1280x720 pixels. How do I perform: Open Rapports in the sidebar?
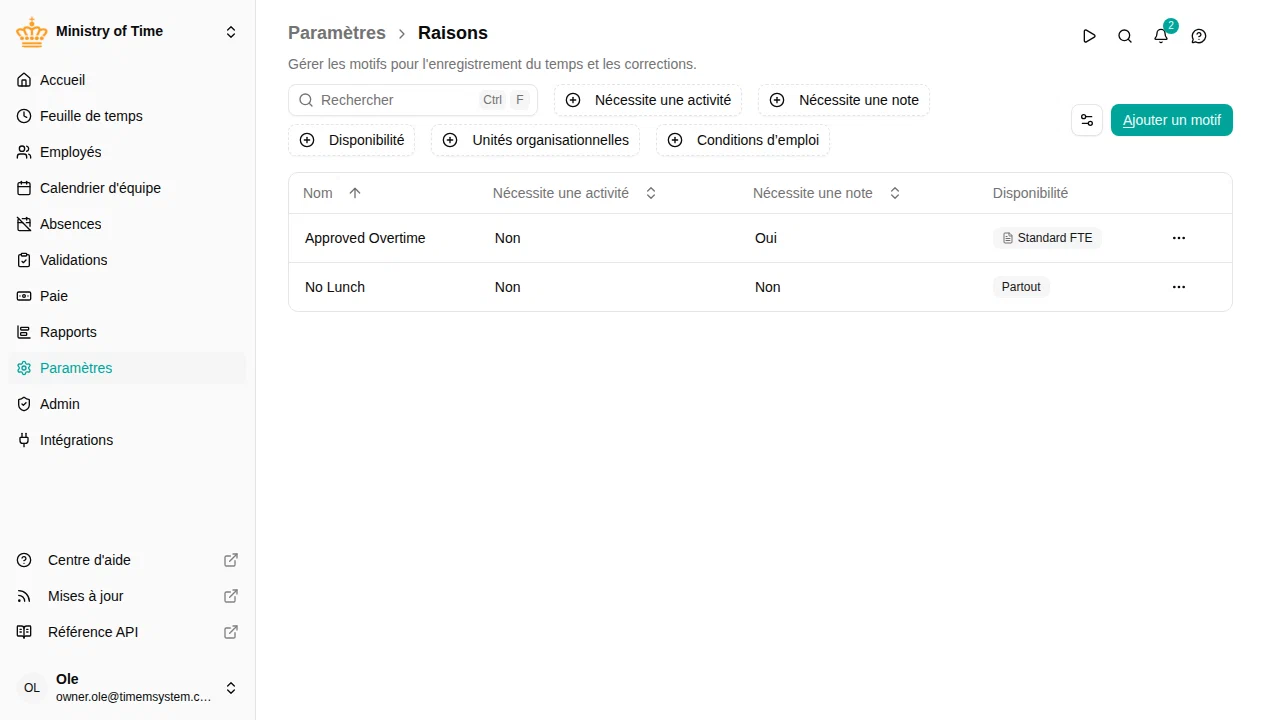(x=127, y=332)
